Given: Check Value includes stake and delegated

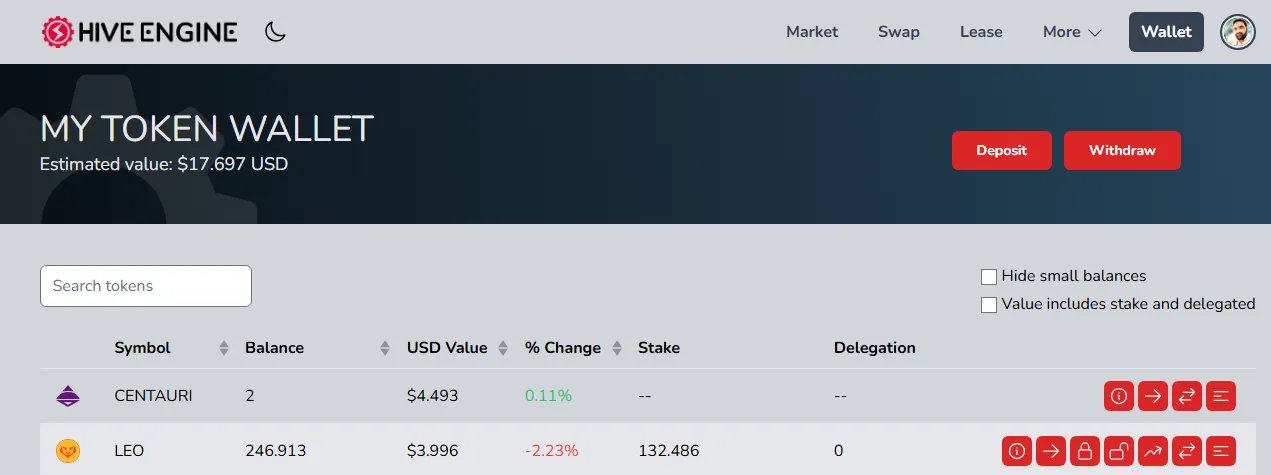Looking at the screenshot, I should tap(989, 305).
